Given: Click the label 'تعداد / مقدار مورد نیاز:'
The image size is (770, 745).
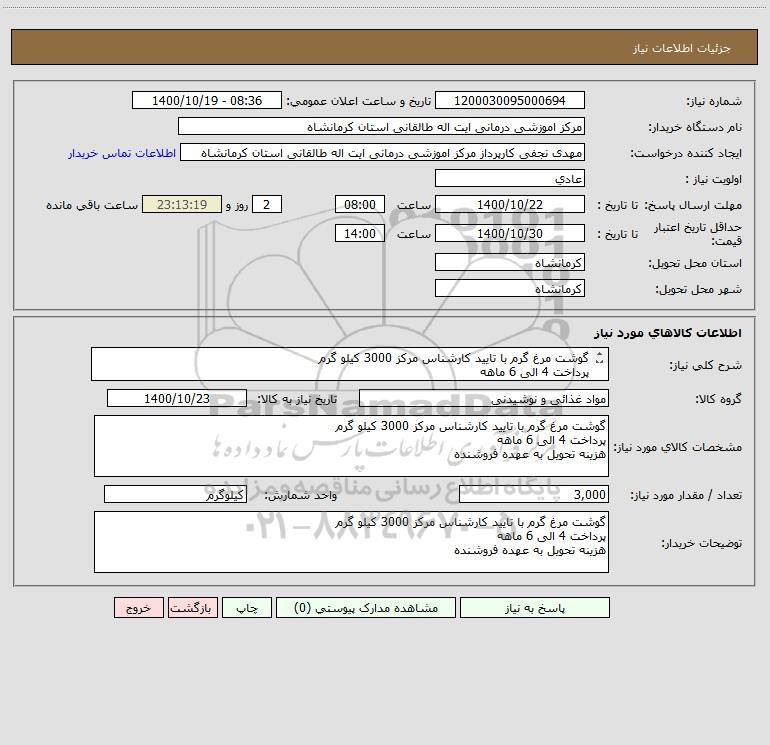Looking at the screenshot, I should pos(686,495).
